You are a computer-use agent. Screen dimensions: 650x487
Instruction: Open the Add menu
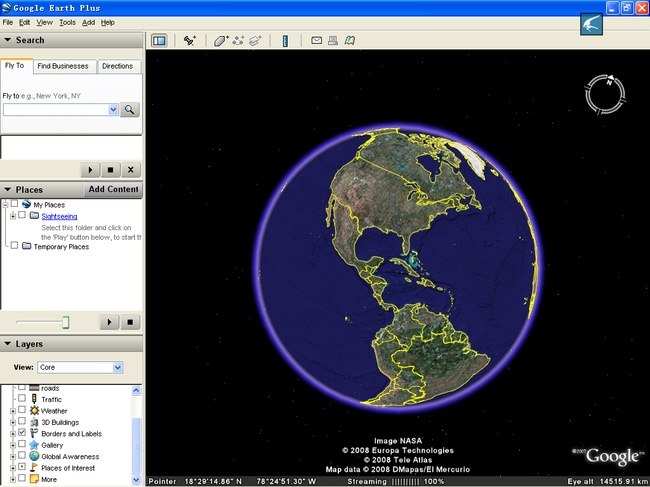pos(88,22)
